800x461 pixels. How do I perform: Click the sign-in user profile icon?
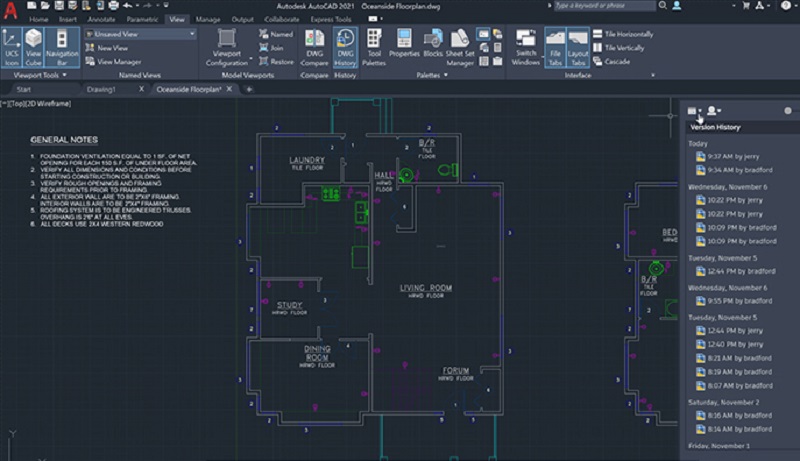(x=677, y=6)
